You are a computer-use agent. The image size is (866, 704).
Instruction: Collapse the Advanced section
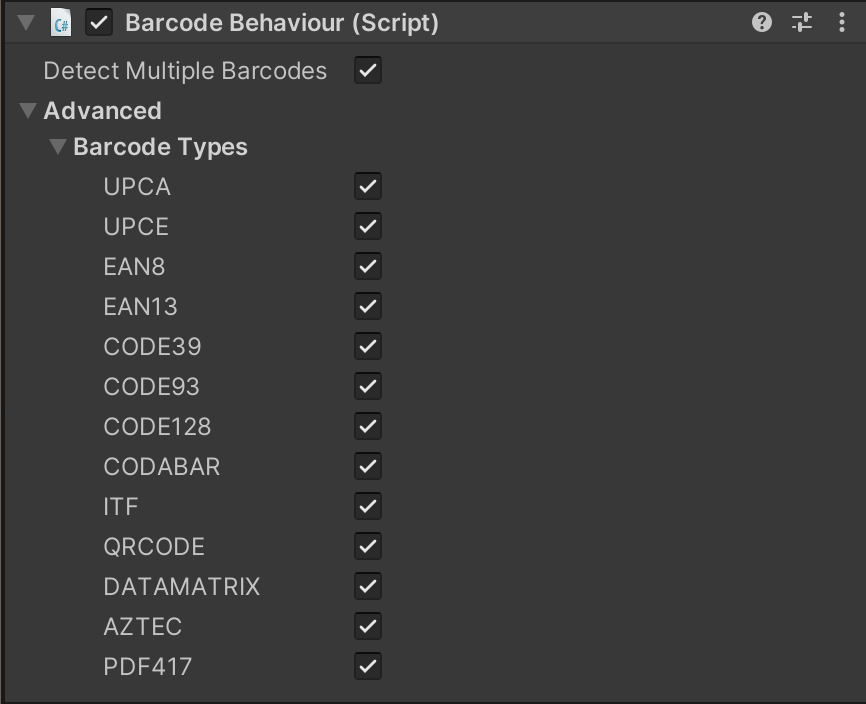pos(30,111)
